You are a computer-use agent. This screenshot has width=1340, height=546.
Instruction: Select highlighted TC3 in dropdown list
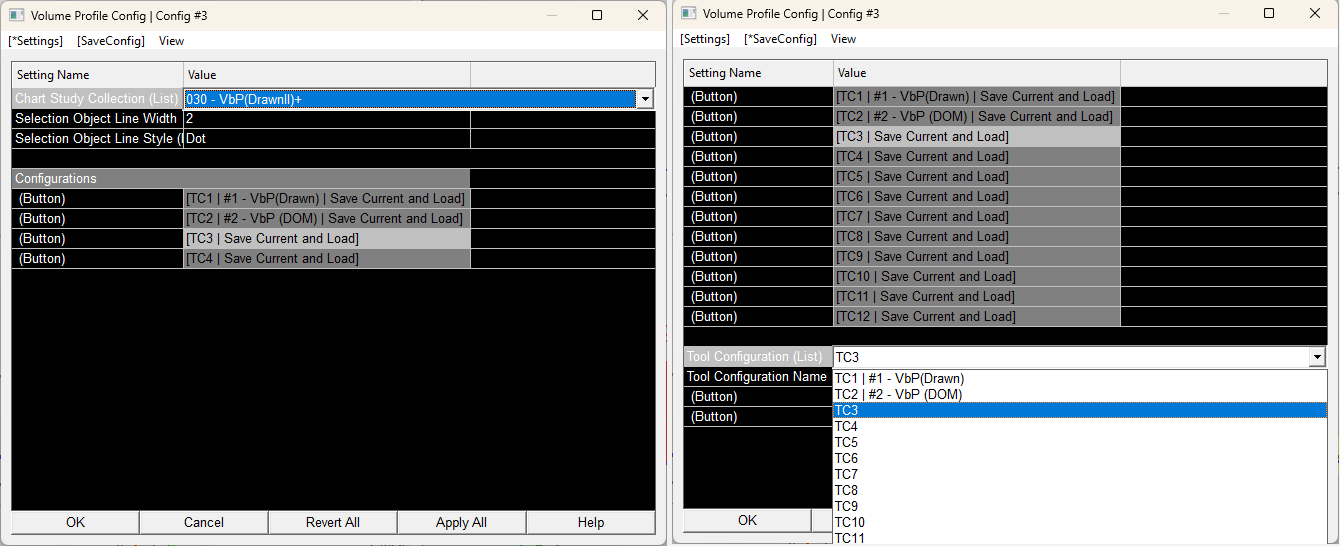click(x=1080, y=411)
